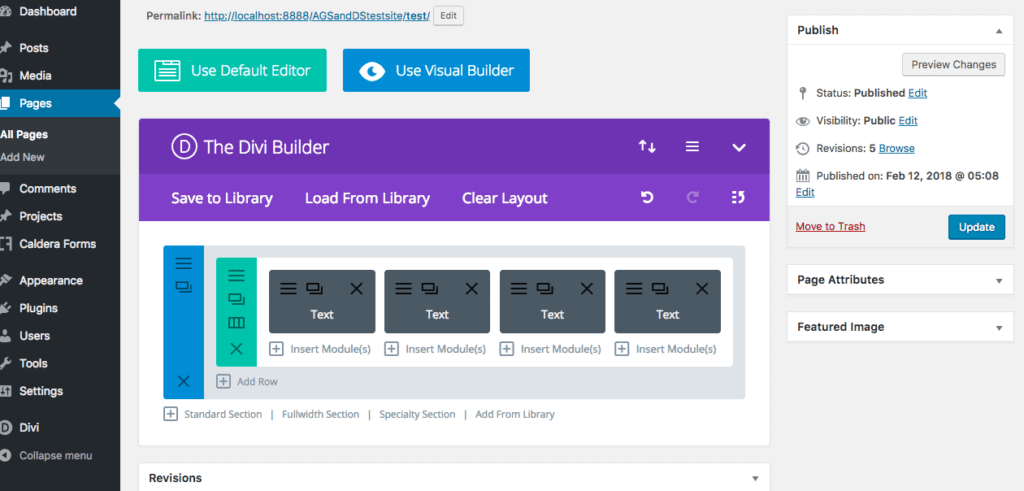The height and width of the screenshot is (491, 1024).
Task: Collapse the Divi Builder panel chevron
Action: [x=739, y=148]
